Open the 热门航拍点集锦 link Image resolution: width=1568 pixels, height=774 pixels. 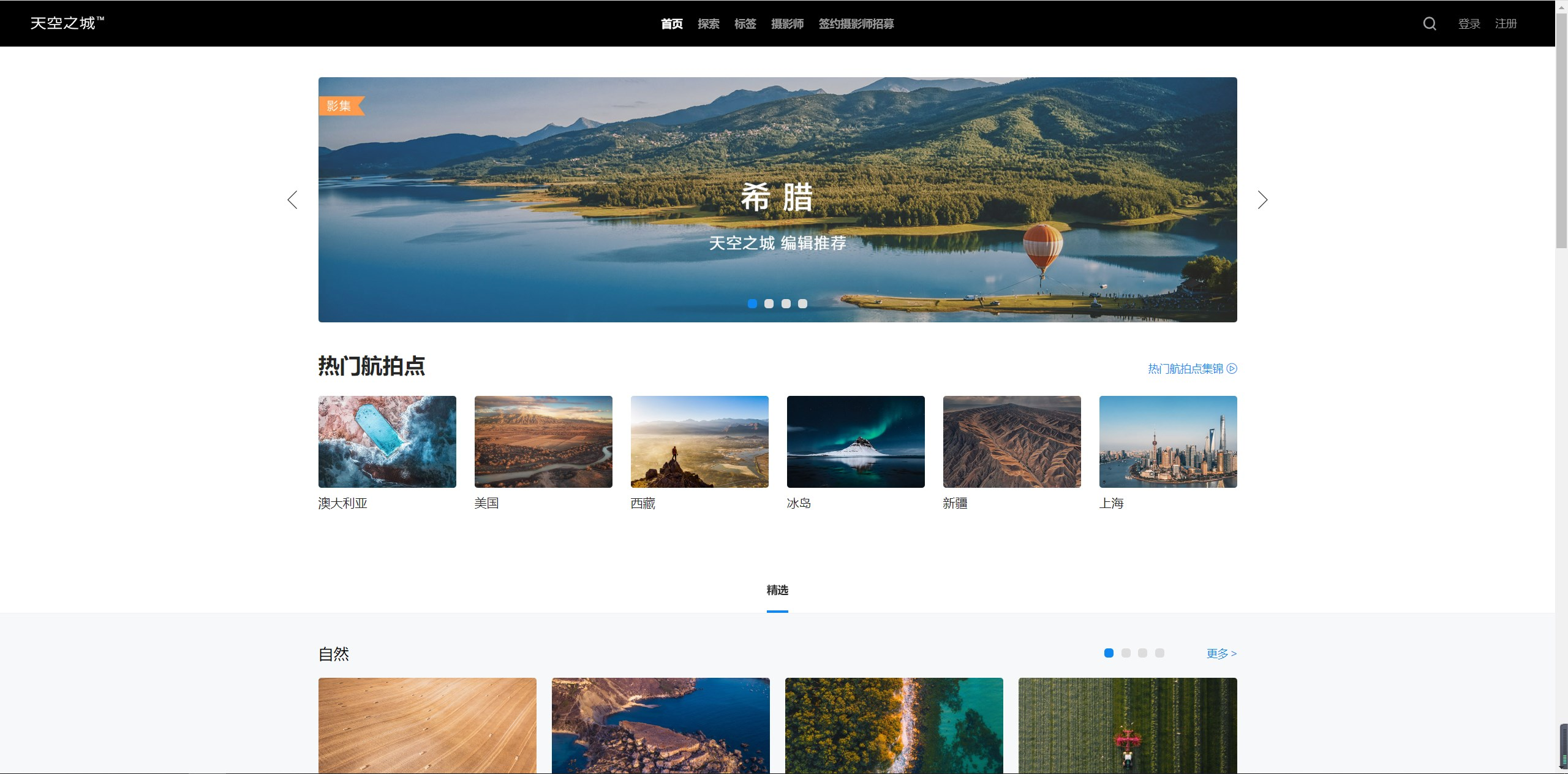[1191, 368]
